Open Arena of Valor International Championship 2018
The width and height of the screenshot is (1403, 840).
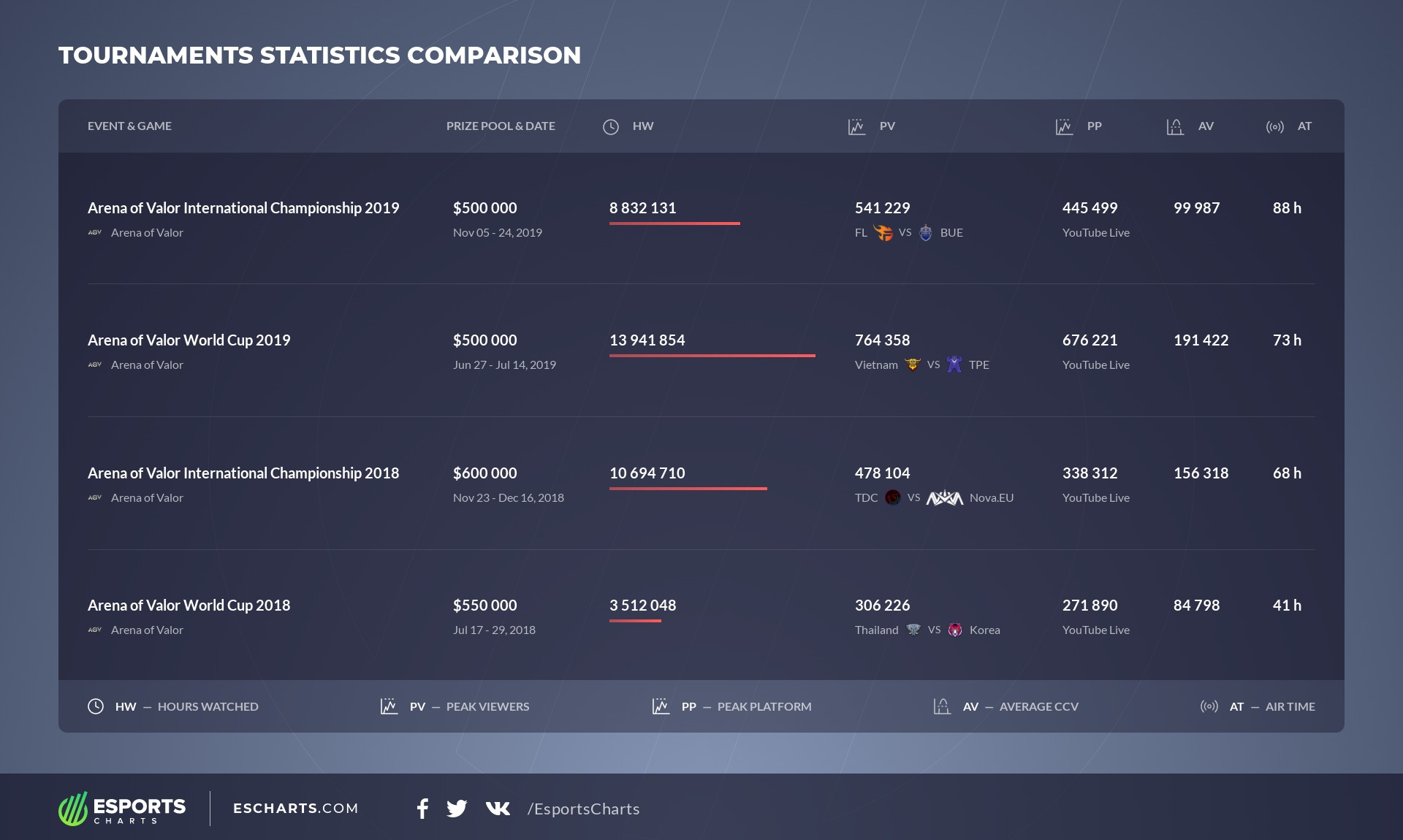pos(243,473)
